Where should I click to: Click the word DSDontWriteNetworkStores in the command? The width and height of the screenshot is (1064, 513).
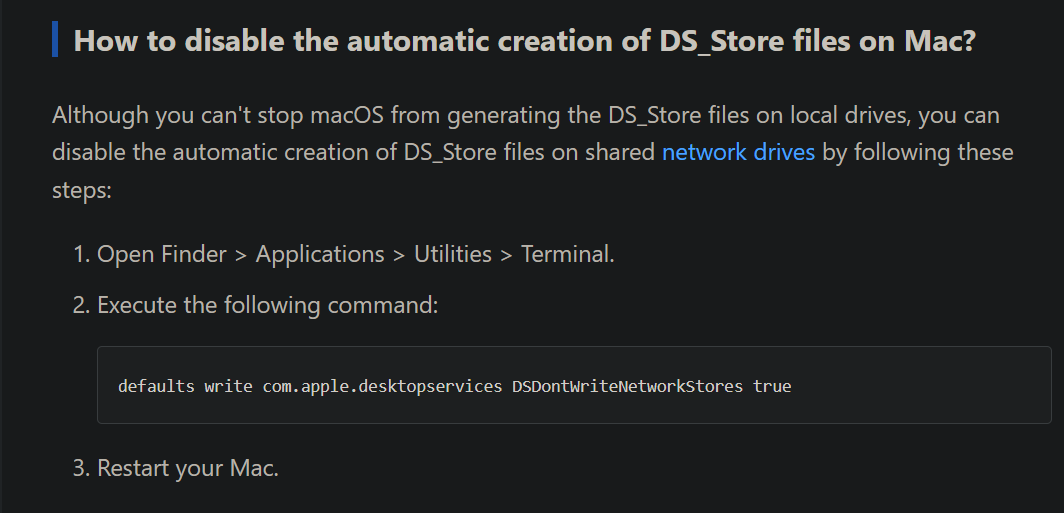pyautogui.click(x=628, y=386)
